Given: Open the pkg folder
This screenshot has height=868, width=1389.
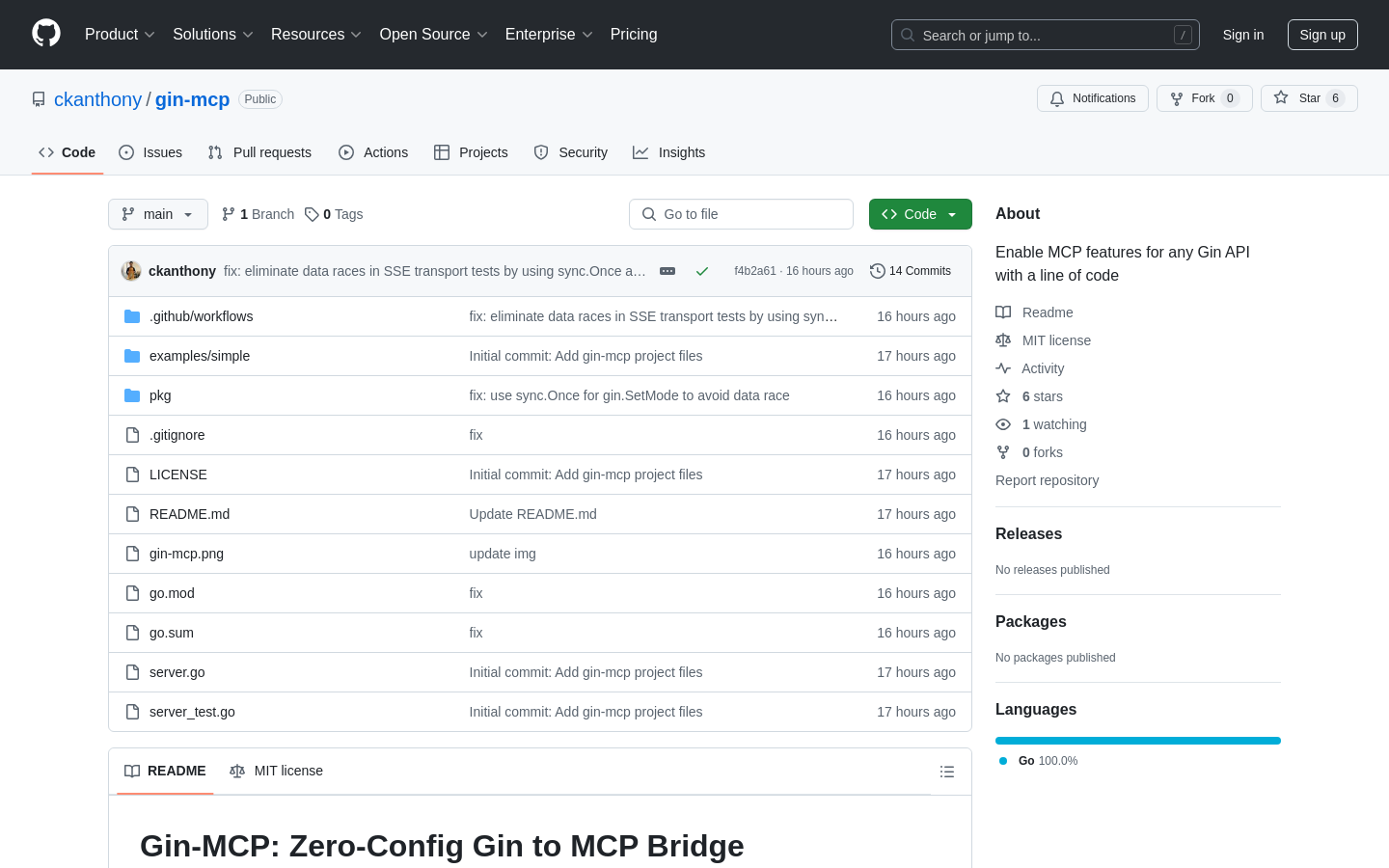Looking at the screenshot, I should (160, 395).
